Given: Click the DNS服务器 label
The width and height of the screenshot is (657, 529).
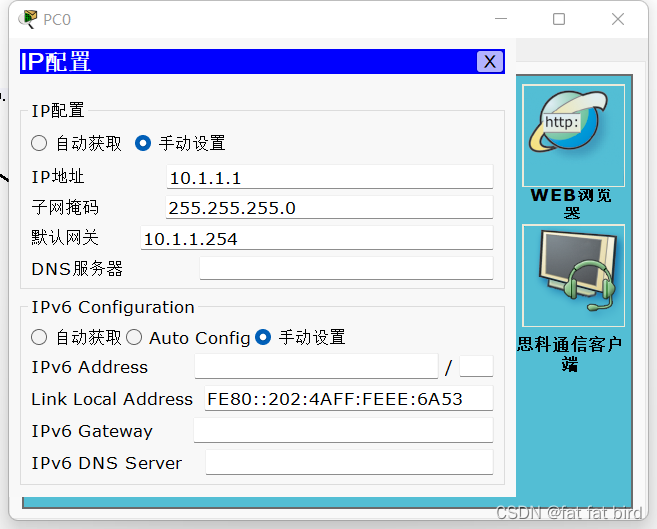Looking at the screenshot, I should point(77,269).
